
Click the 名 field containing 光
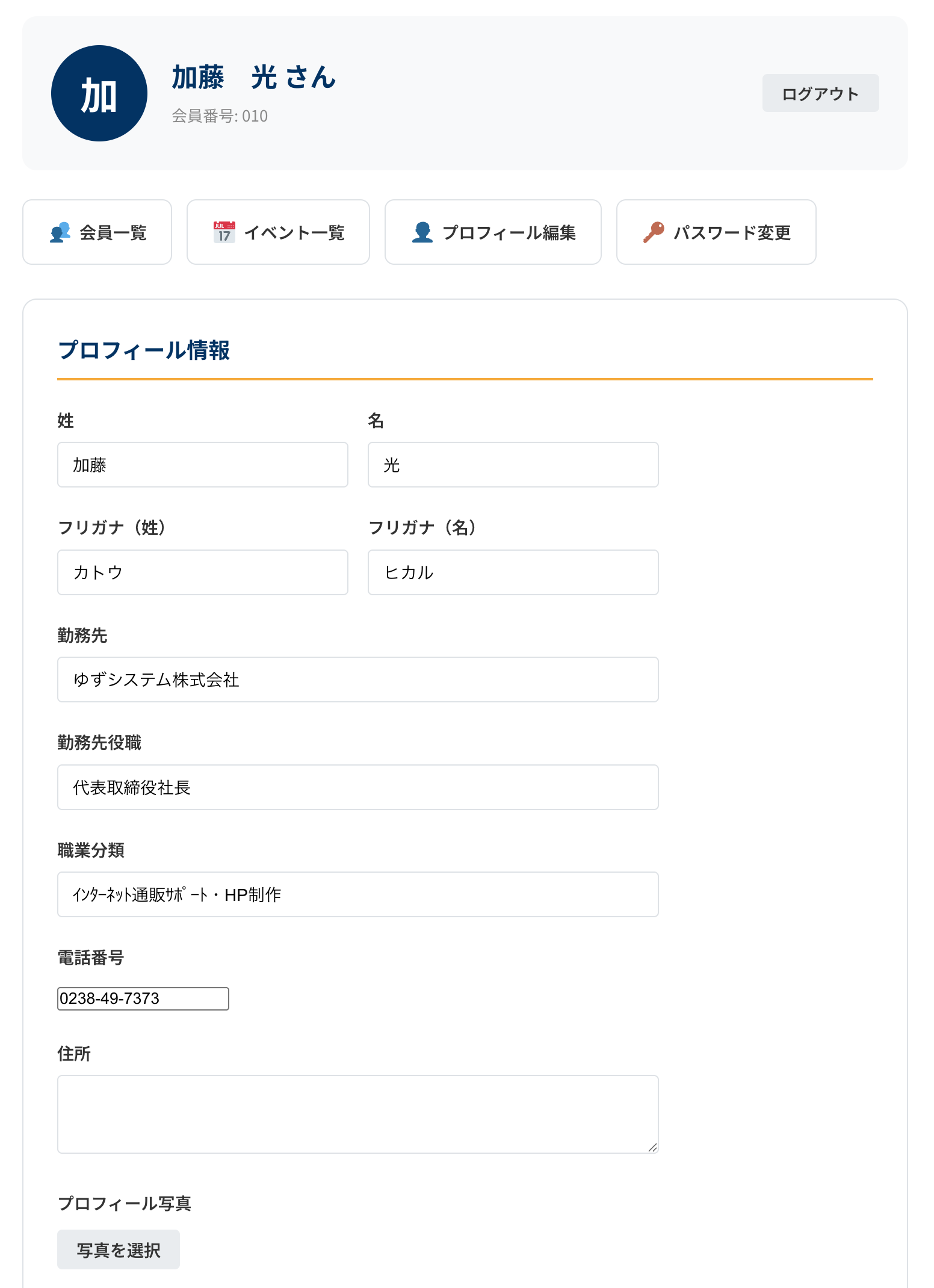513,465
